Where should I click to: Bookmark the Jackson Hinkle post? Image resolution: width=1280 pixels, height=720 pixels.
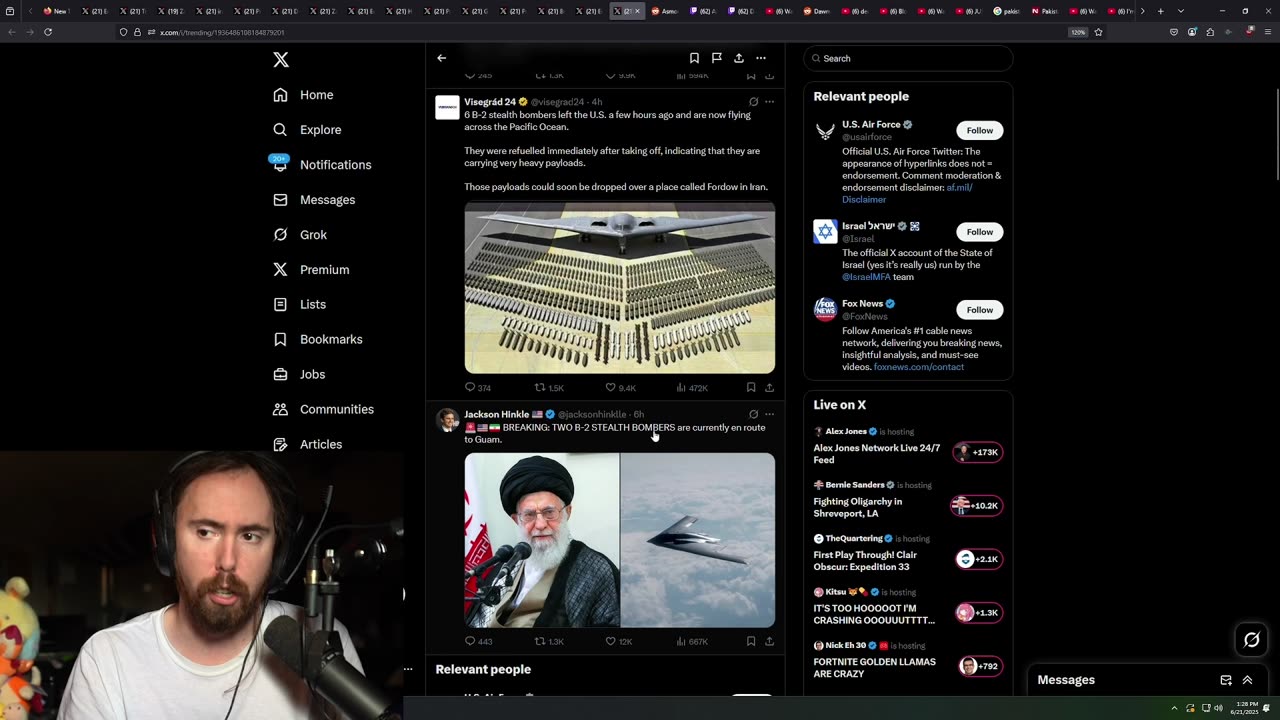(x=751, y=642)
